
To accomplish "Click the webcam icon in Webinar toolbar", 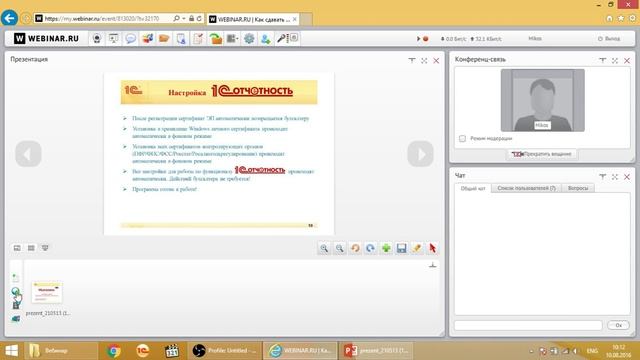I will [x=97, y=38].
